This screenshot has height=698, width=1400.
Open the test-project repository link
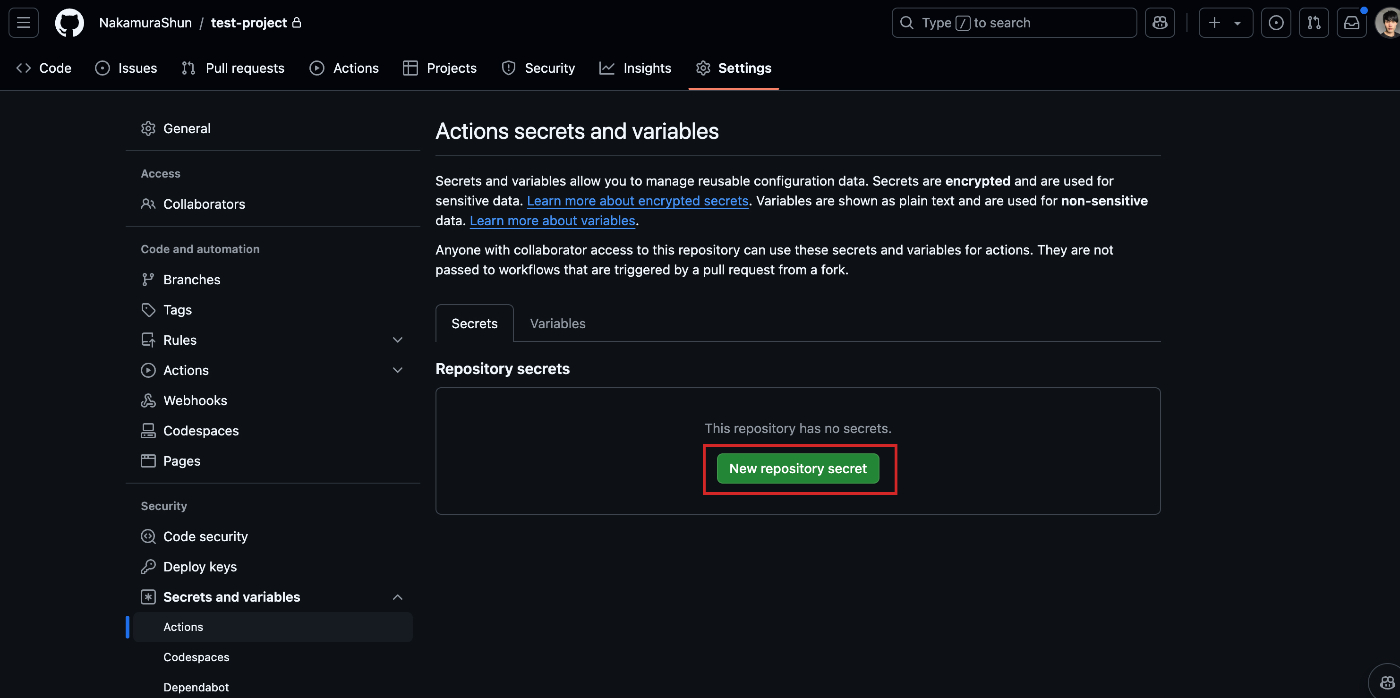click(249, 22)
